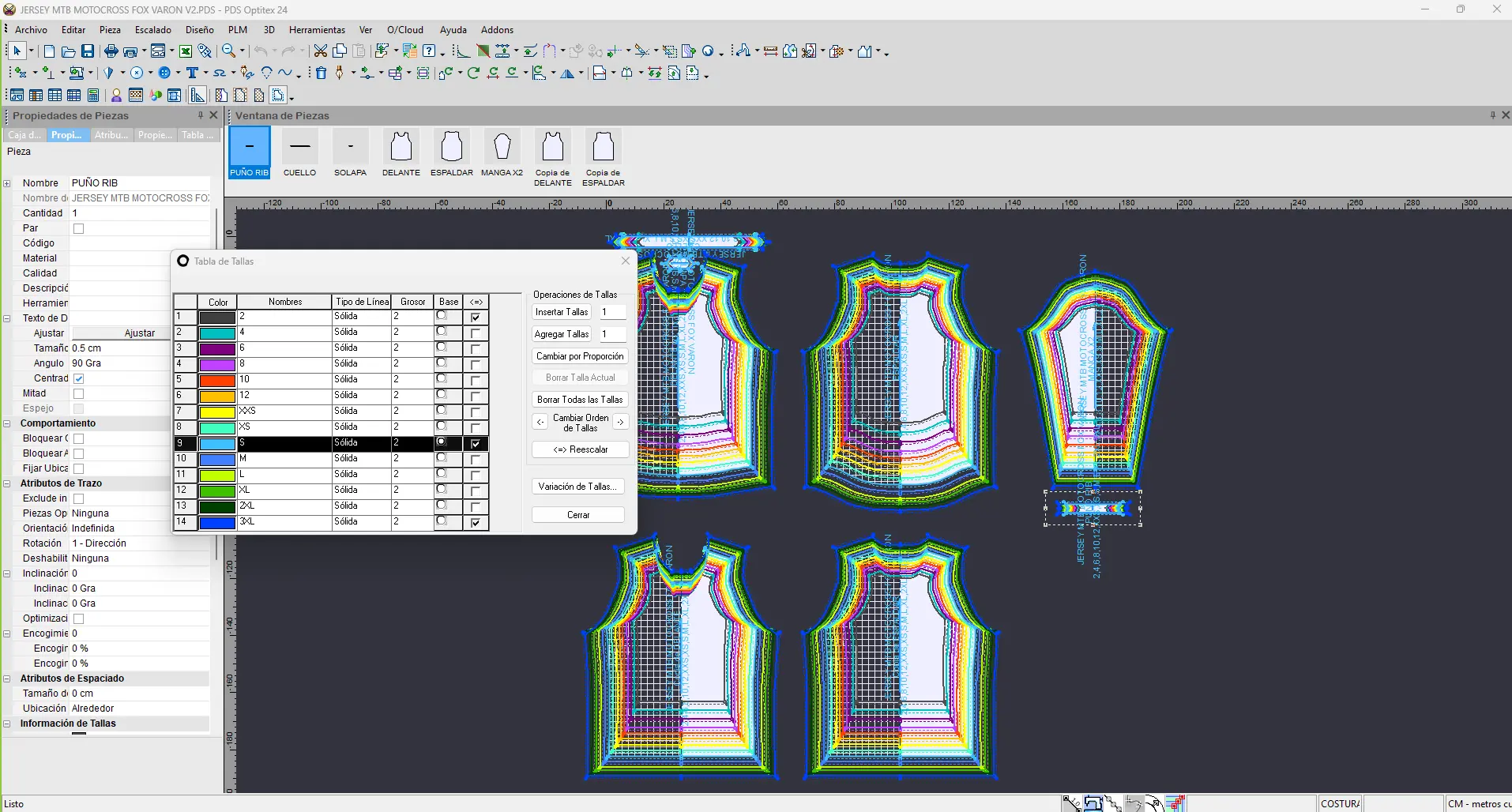The height and width of the screenshot is (812, 1512).
Task: Switch to the Tabla ... tab
Action: coord(197,135)
